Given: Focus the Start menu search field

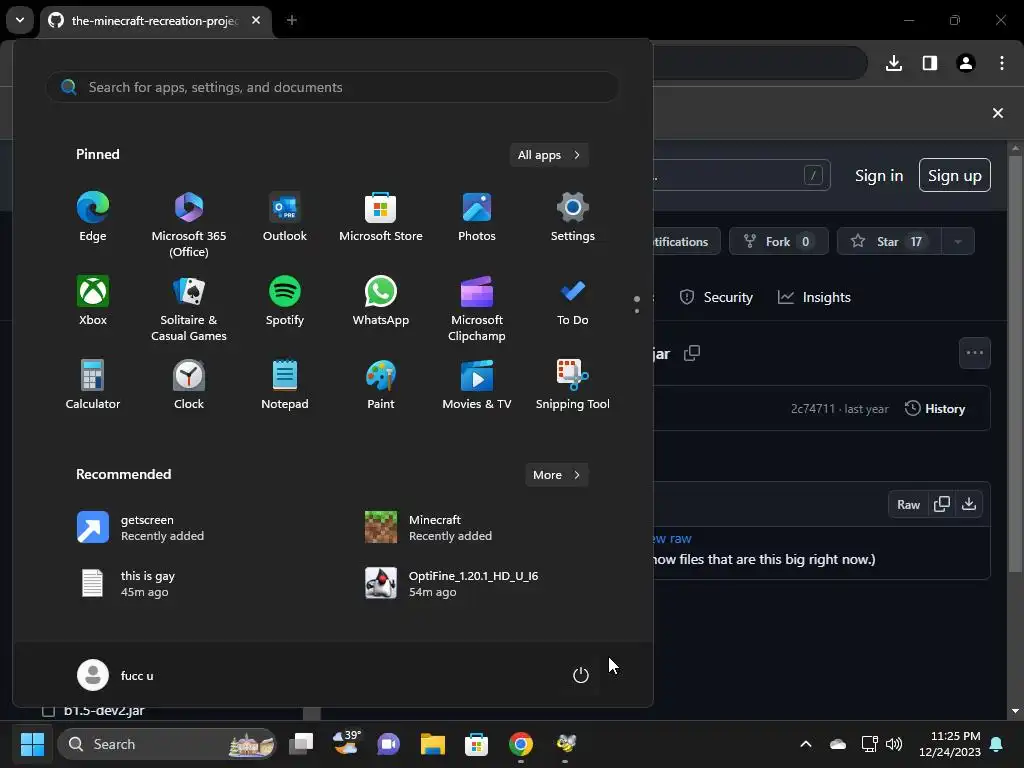Looking at the screenshot, I should pyautogui.click(x=332, y=87).
